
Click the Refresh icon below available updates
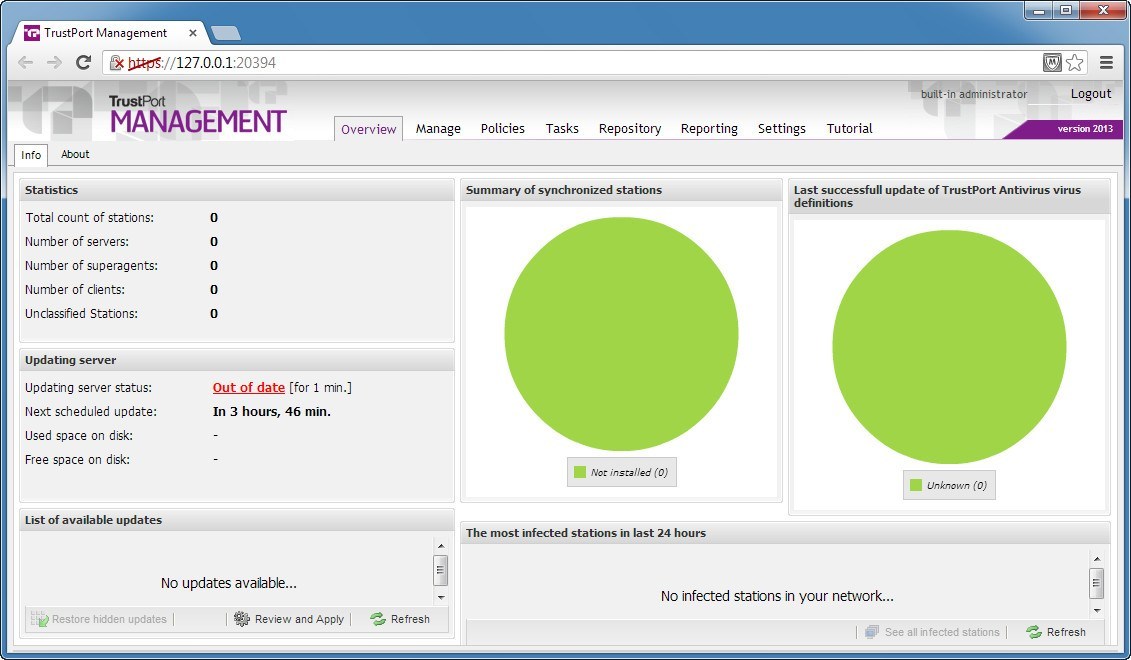coord(377,619)
